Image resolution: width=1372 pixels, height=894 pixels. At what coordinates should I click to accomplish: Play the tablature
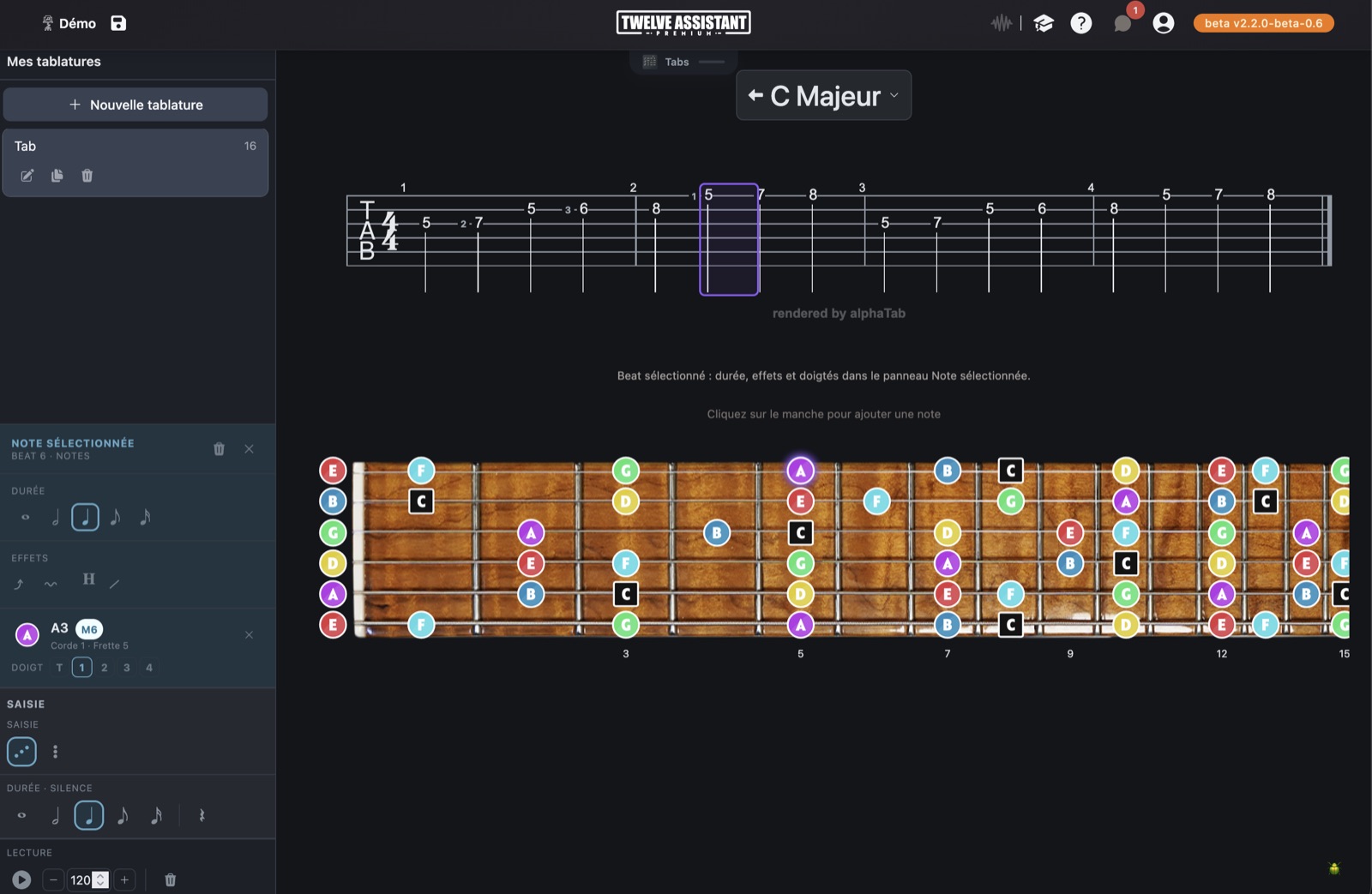pos(21,879)
